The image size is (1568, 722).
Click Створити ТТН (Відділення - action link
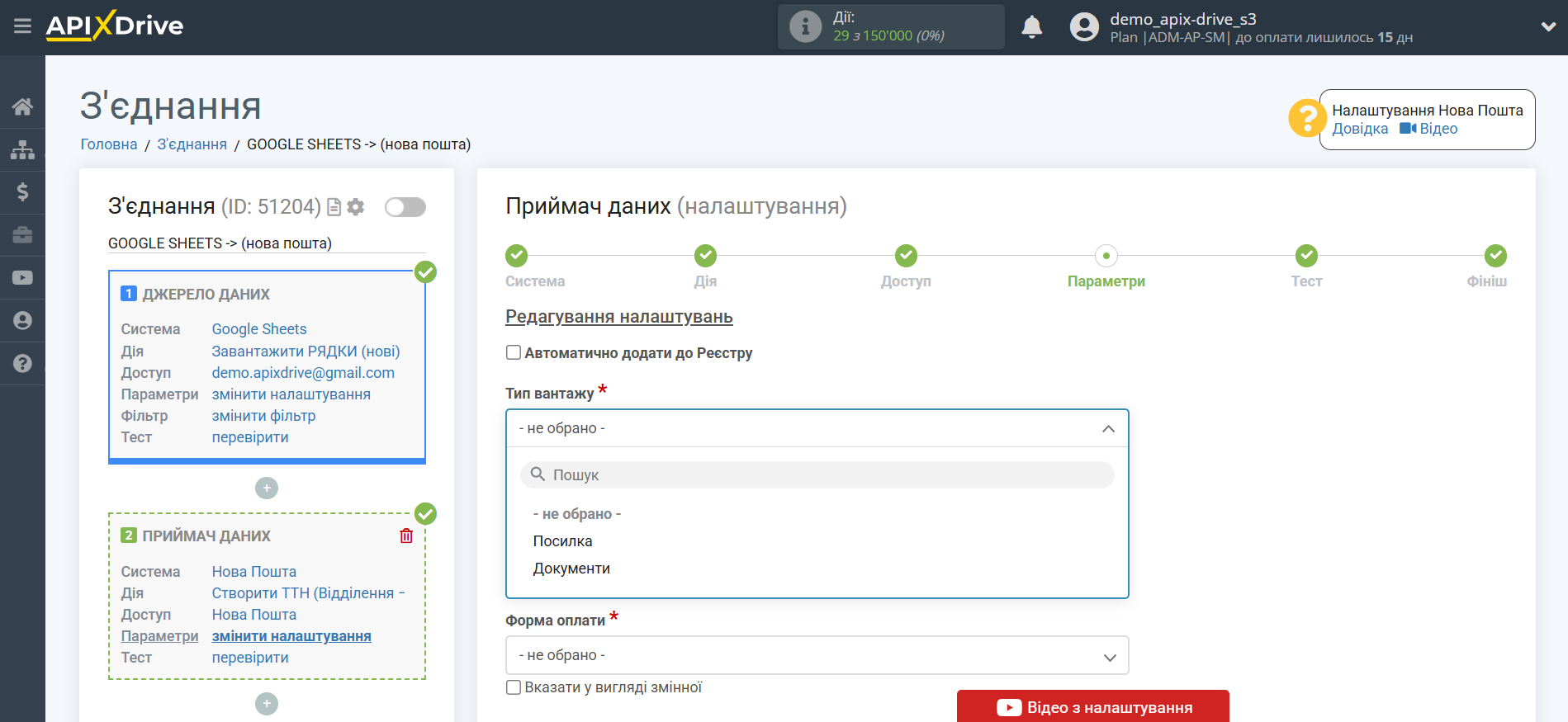point(308,593)
